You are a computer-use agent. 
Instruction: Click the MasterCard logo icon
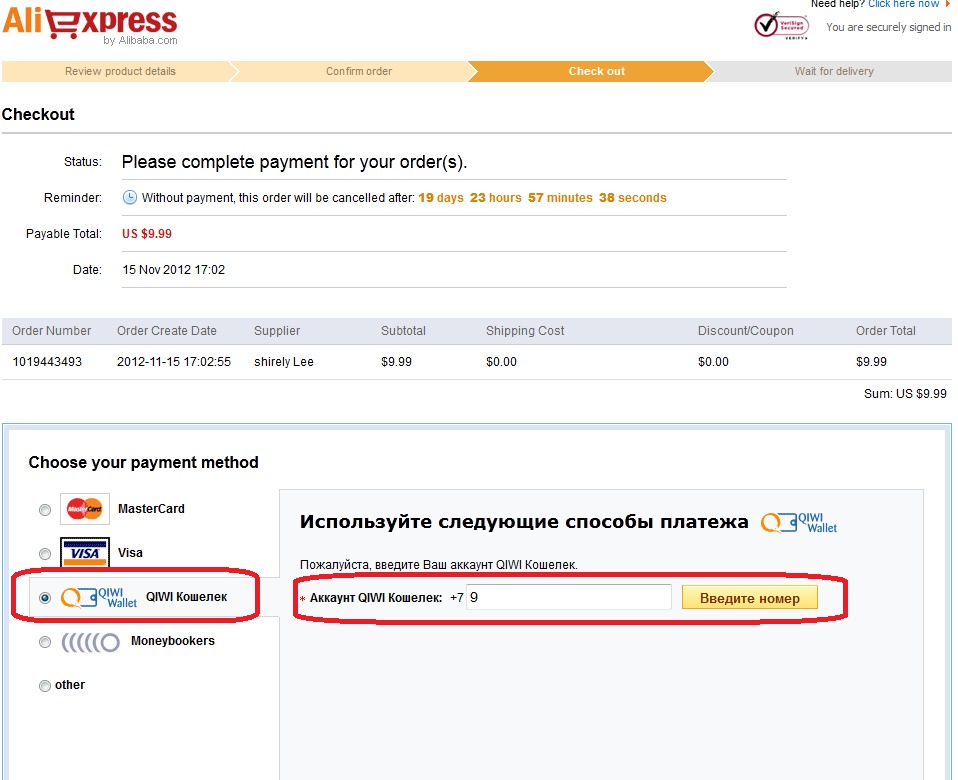pyautogui.click(x=85, y=509)
